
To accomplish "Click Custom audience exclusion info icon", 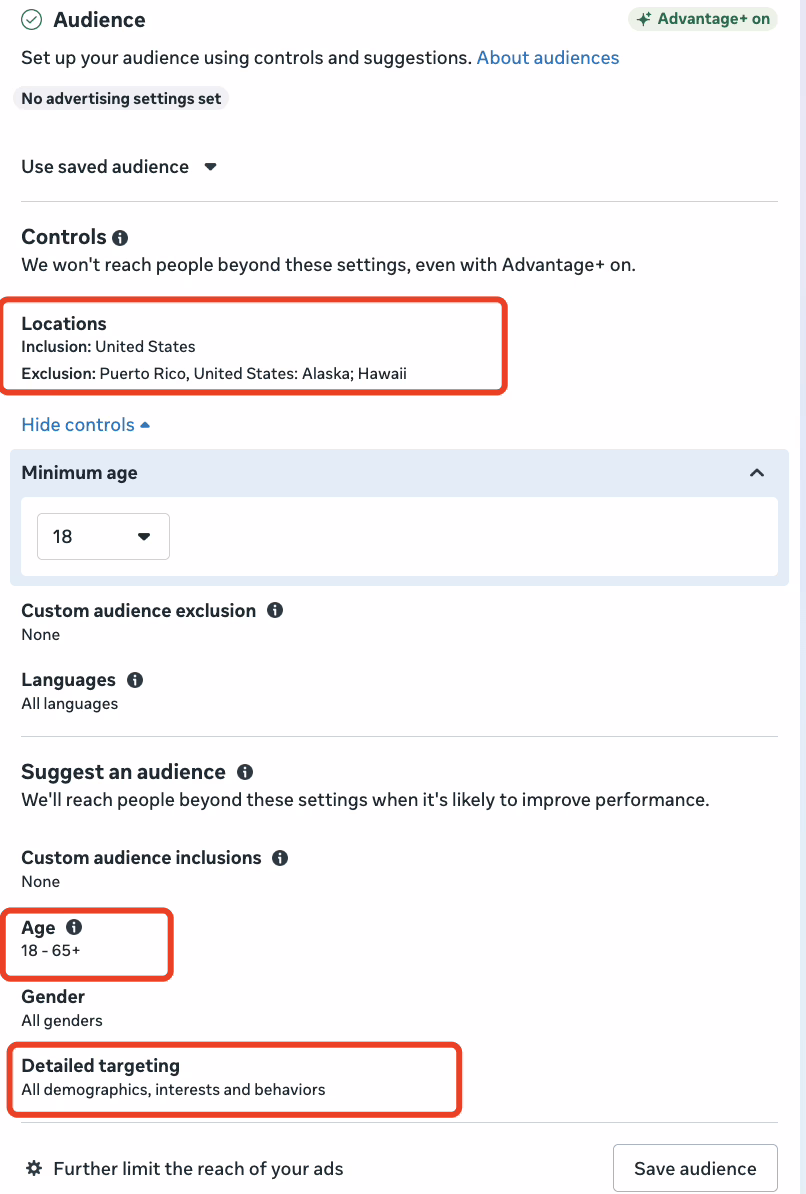I will click(275, 610).
